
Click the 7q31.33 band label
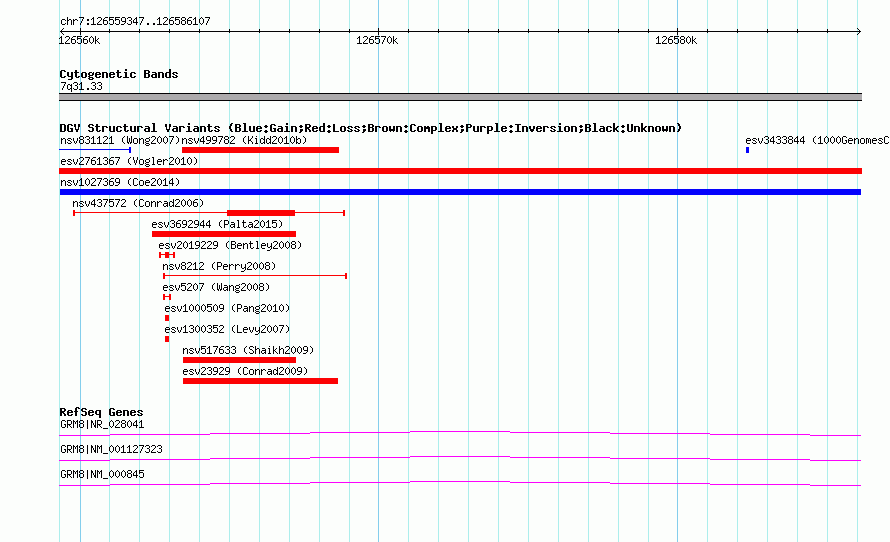[81, 86]
